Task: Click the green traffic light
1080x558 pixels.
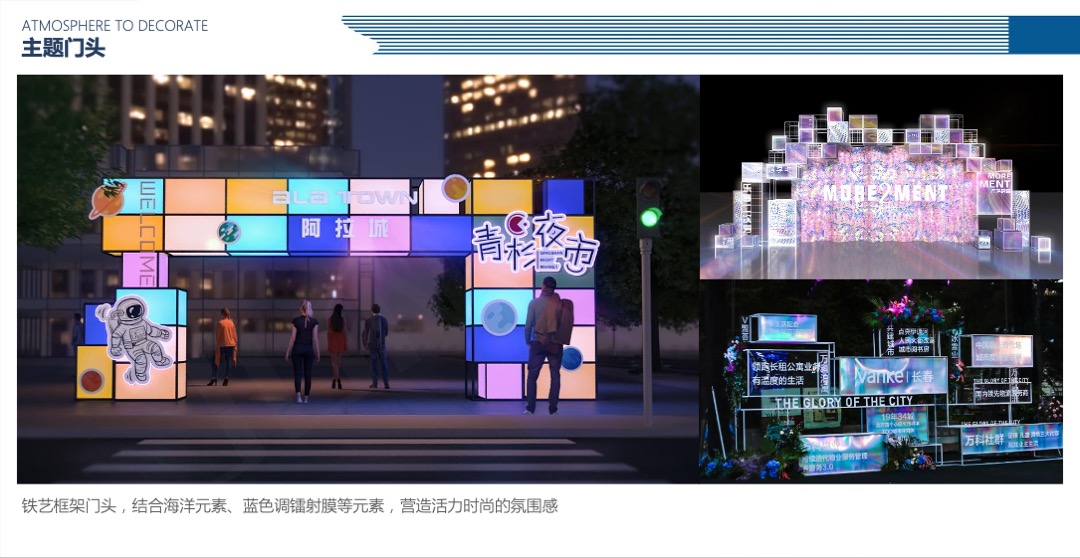Action: 651,217
